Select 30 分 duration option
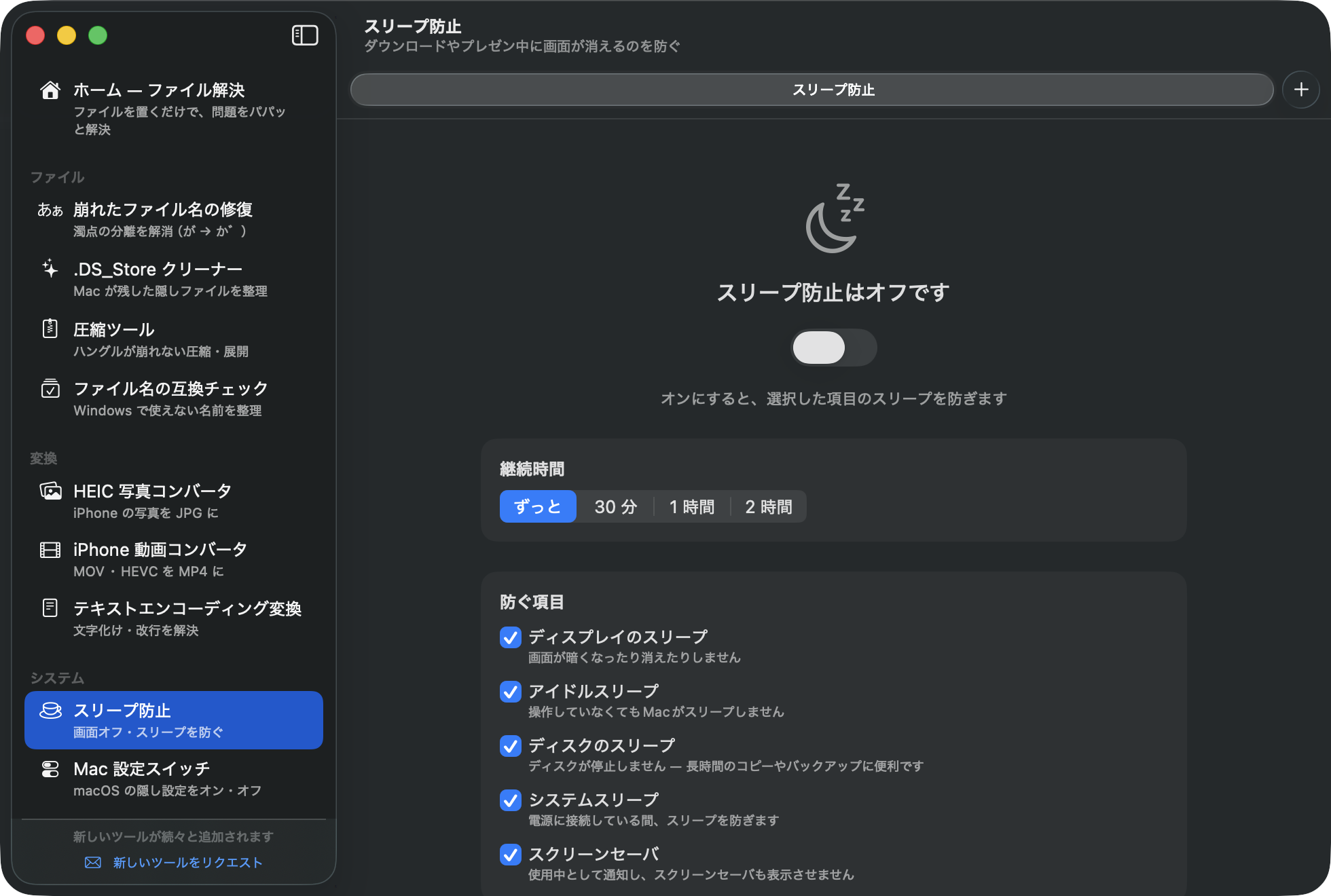1331x896 pixels. 615,506
